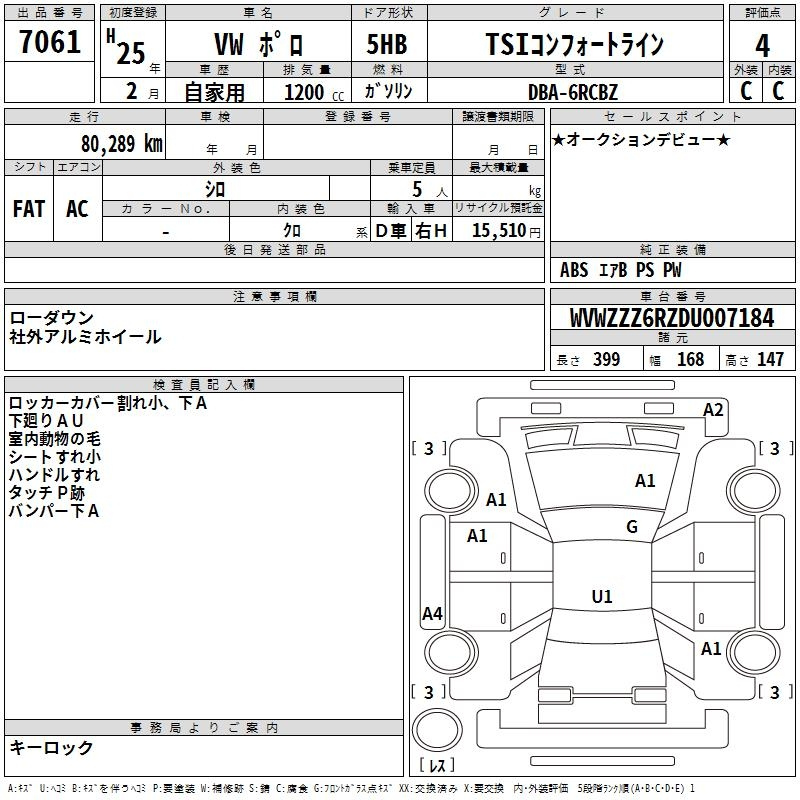The width and height of the screenshot is (800, 800).
Task: Click the grade TSIコンフォートライン
Action: click(x=574, y=44)
